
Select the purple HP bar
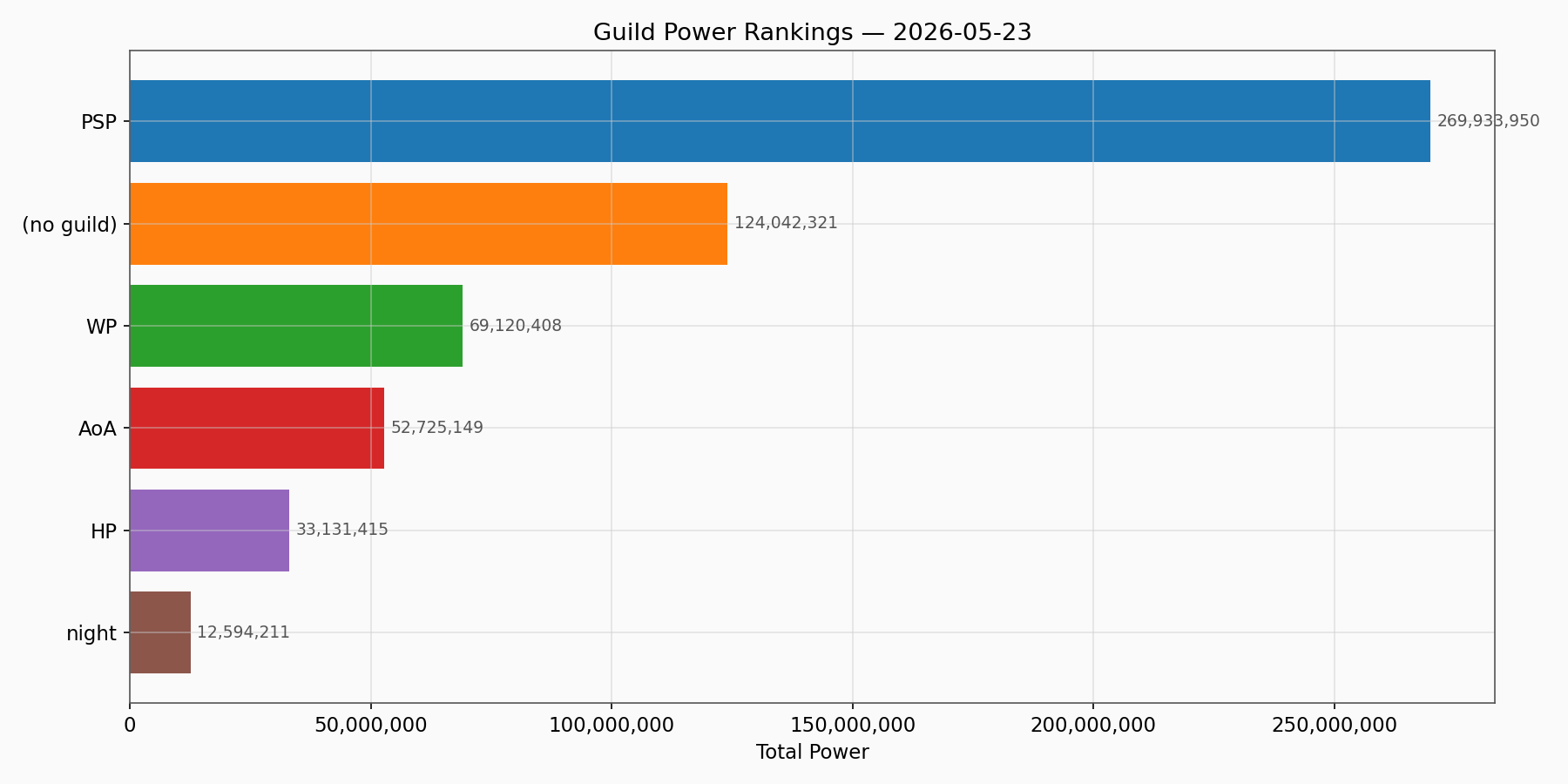click(209, 531)
